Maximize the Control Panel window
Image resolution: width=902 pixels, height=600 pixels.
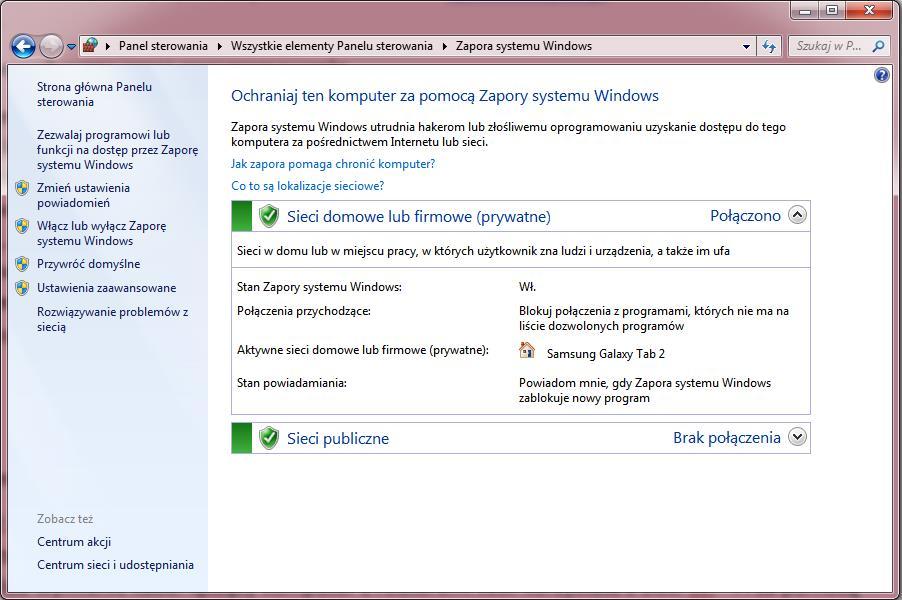tap(832, 10)
